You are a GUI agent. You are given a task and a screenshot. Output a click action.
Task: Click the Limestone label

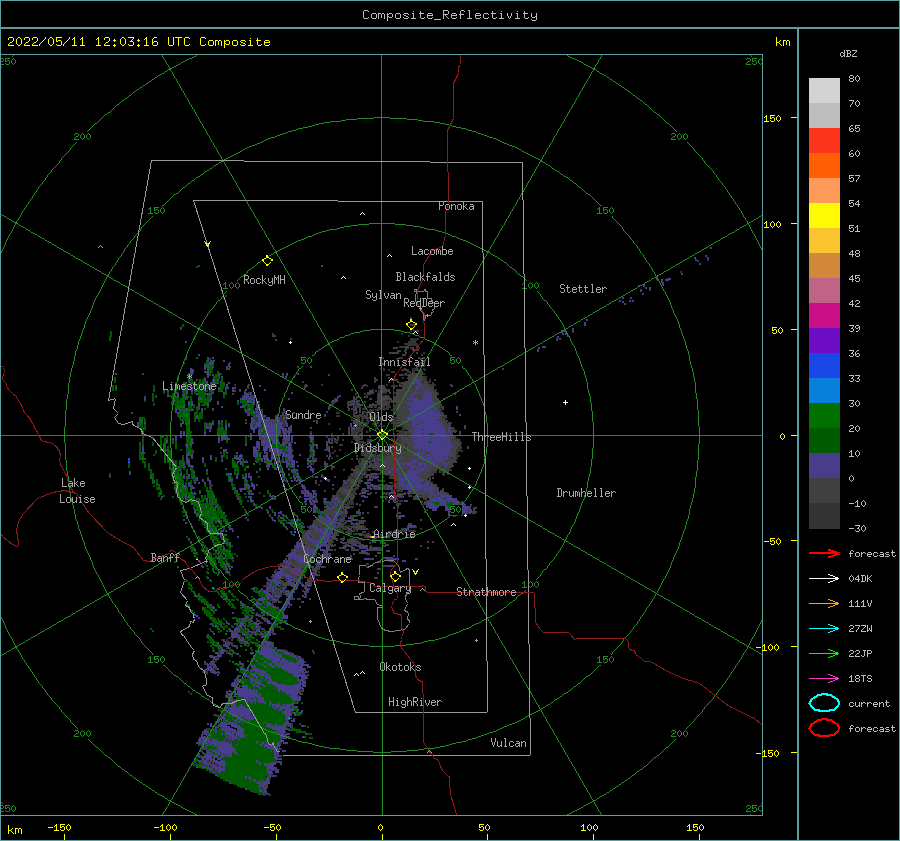[x=189, y=386]
